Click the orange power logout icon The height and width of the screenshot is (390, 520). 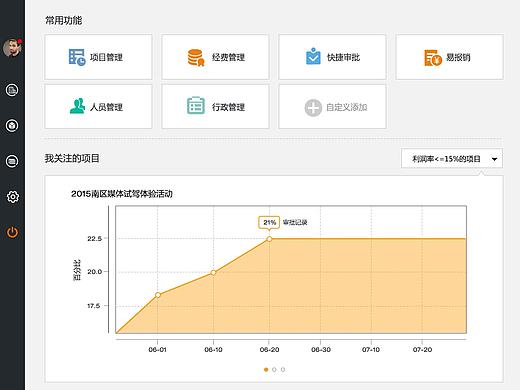pos(12,232)
